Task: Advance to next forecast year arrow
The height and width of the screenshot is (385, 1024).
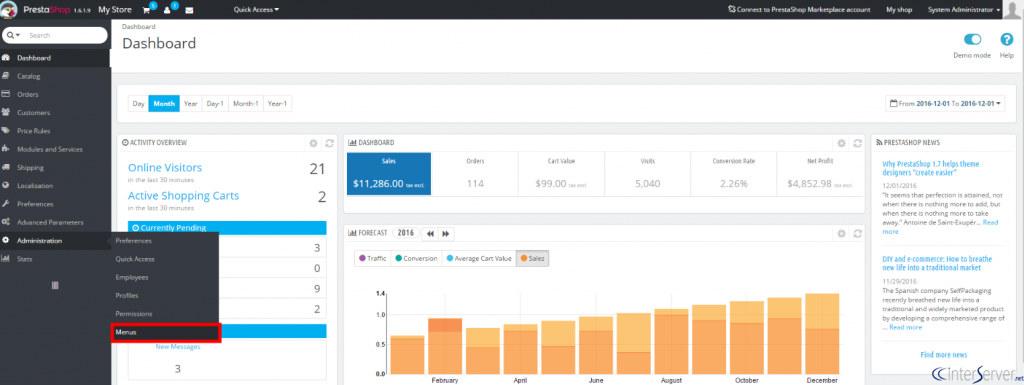Action: (446, 233)
